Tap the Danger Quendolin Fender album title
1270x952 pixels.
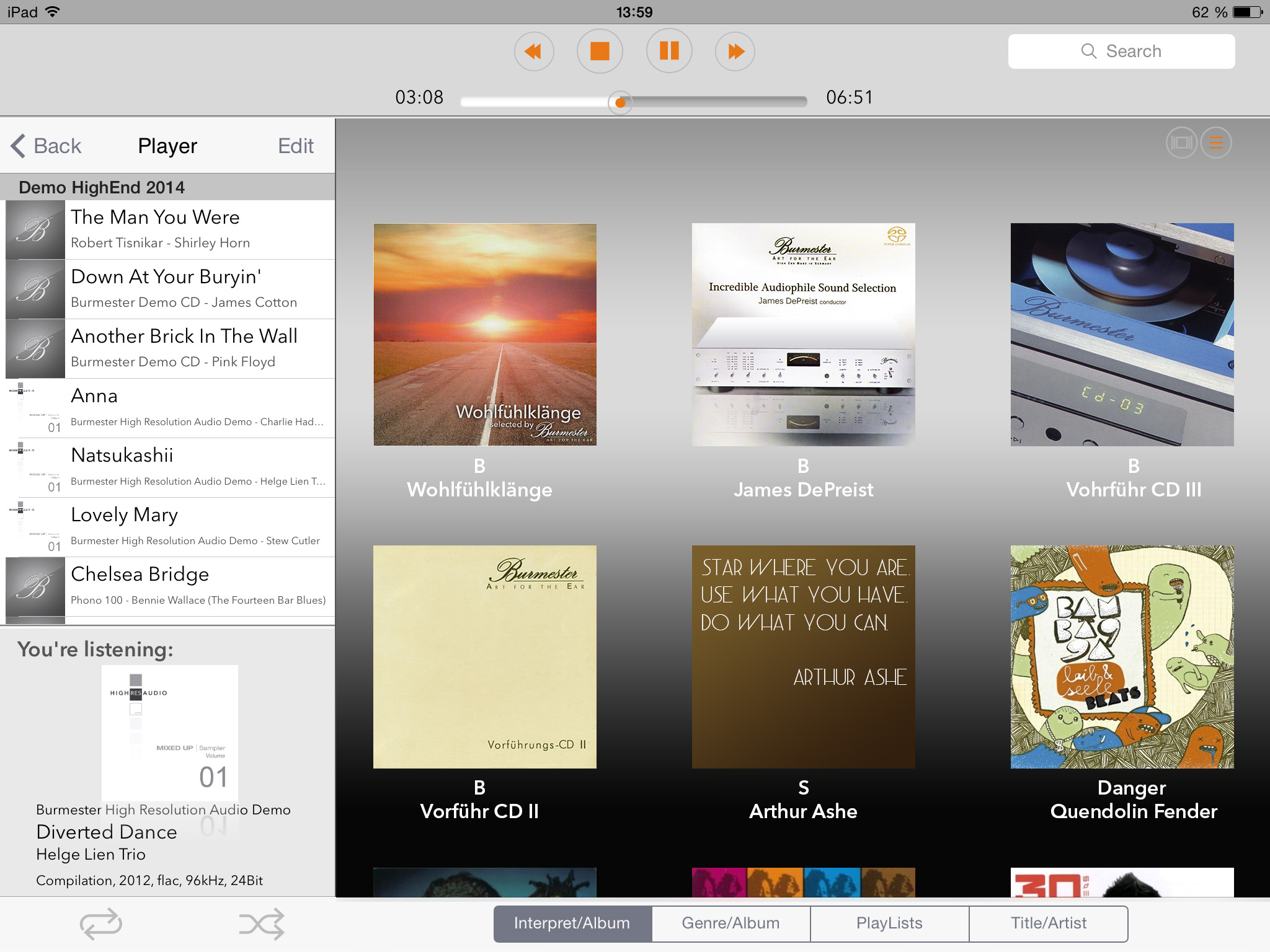coord(1134,800)
